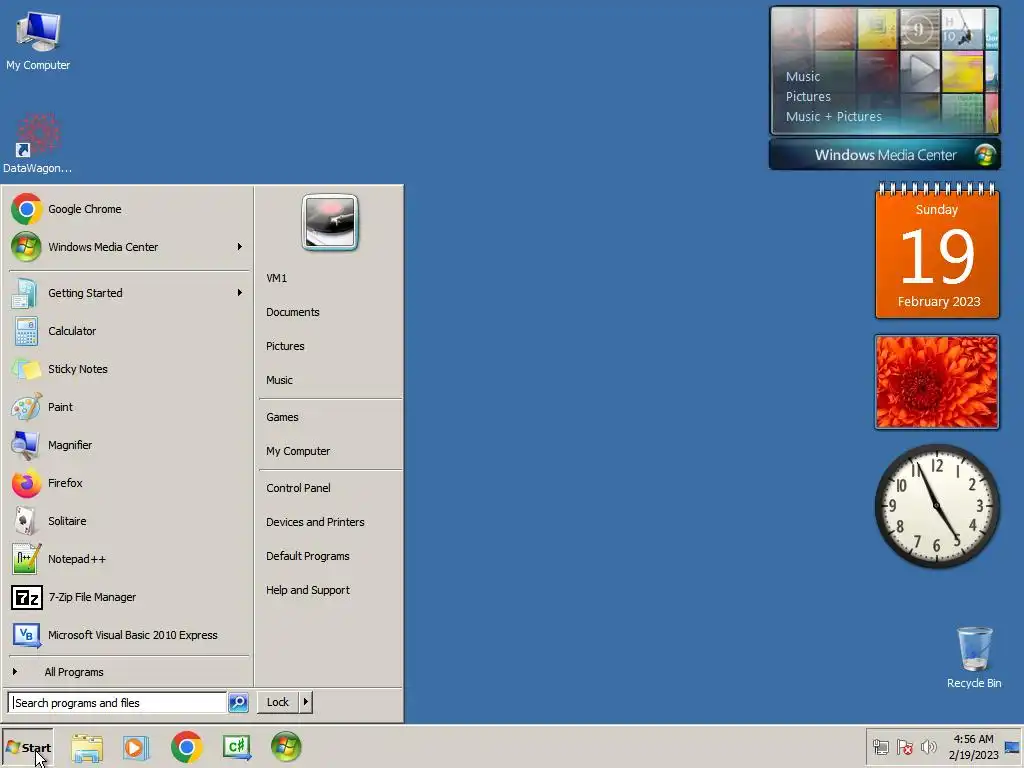Image resolution: width=1024 pixels, height=768 pixels.
Task: Expand Getting Started submenu arrow
Action: [240, 293]
